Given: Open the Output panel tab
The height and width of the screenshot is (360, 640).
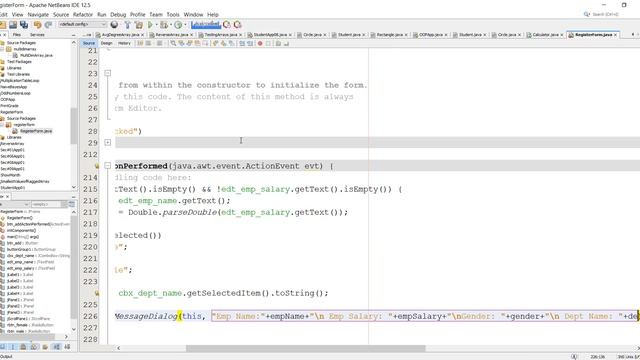Looking at the screenshot, I should click(x=6, y=357).
